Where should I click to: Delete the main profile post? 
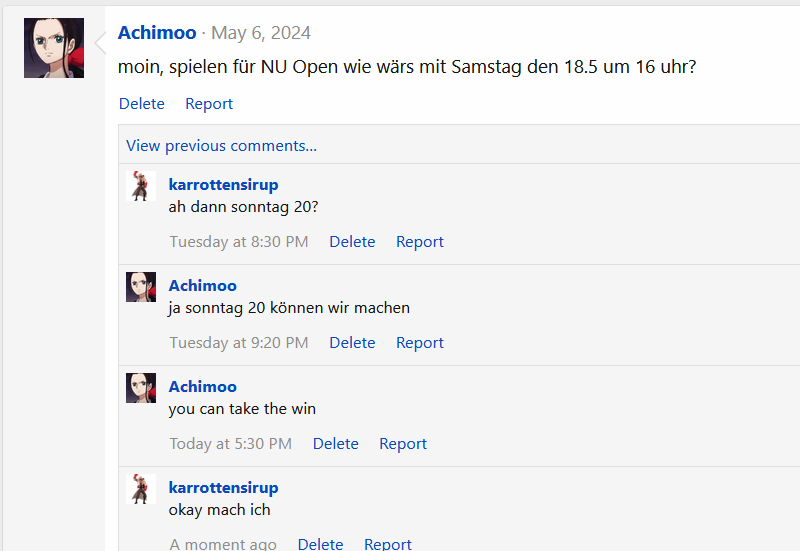click(x=142, y=104)
